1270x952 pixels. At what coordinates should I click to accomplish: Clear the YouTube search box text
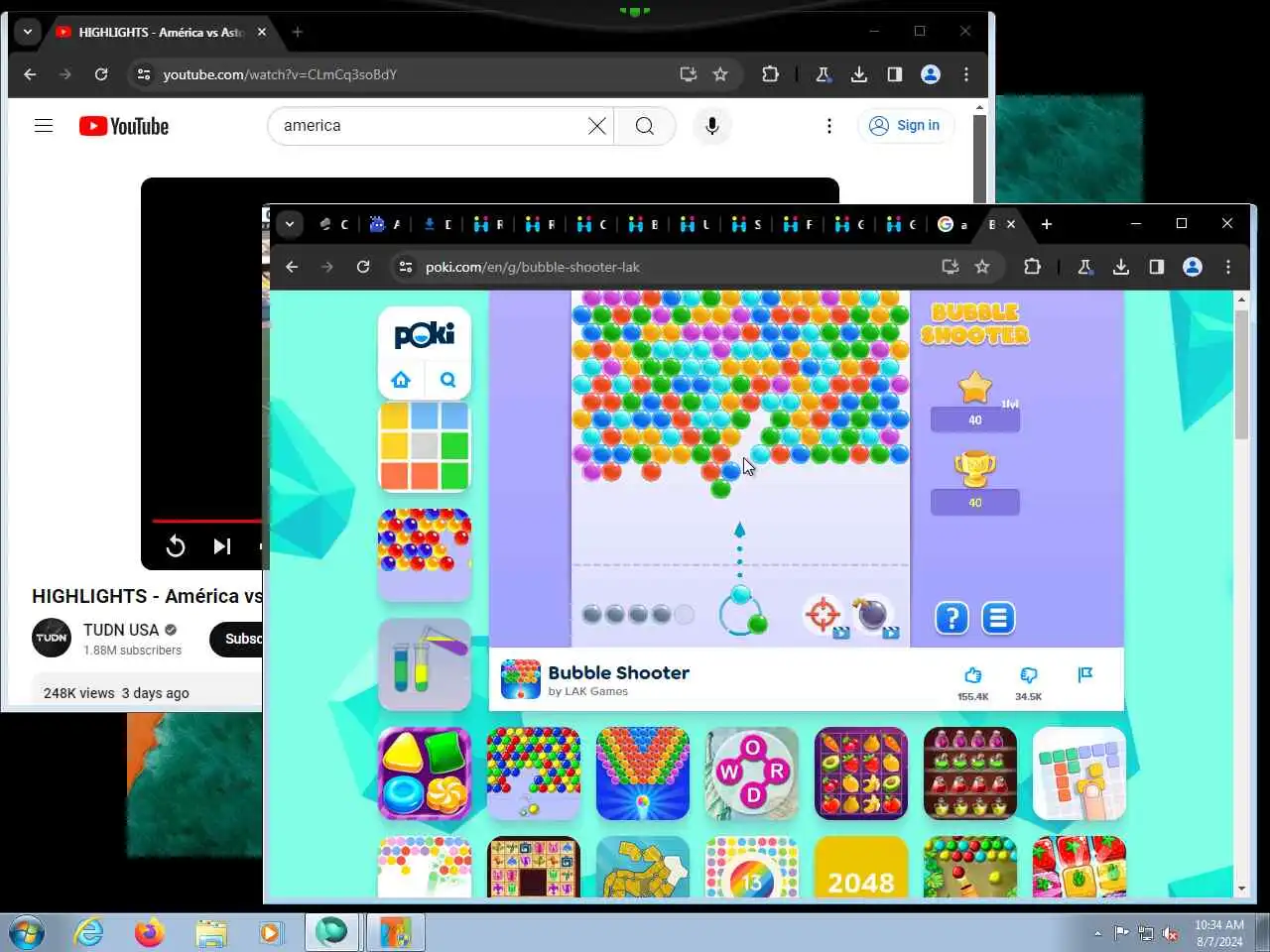[597, 126]
